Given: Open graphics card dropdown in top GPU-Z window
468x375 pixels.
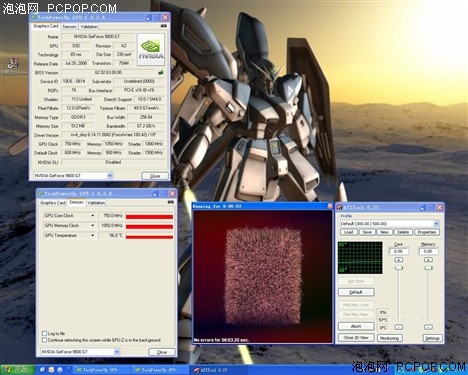Looking at the screenshot, I should pyautogui.click(x=109, y=175).
